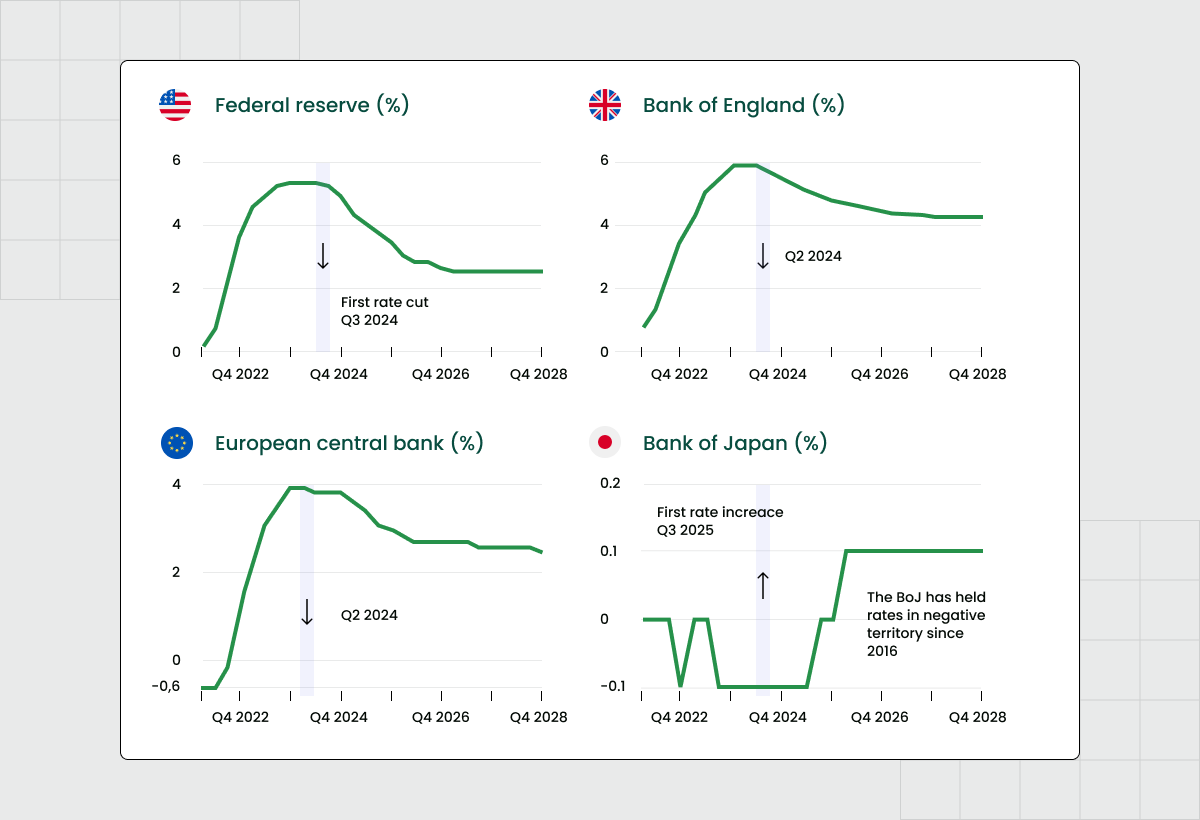
Task: Click the Japan flag icon
Action: click(604, 443)
